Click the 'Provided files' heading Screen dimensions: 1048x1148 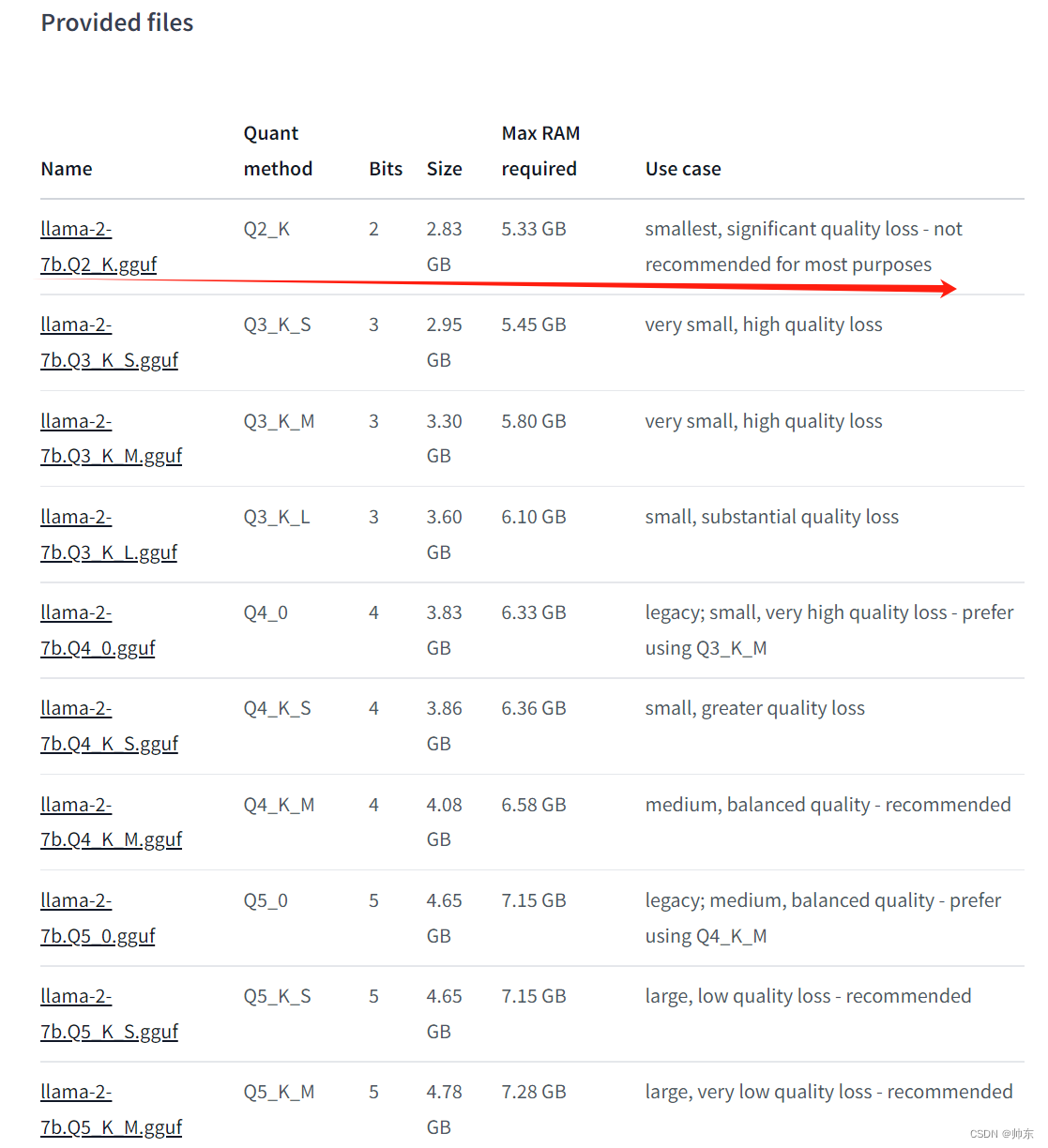pos(117,23)
